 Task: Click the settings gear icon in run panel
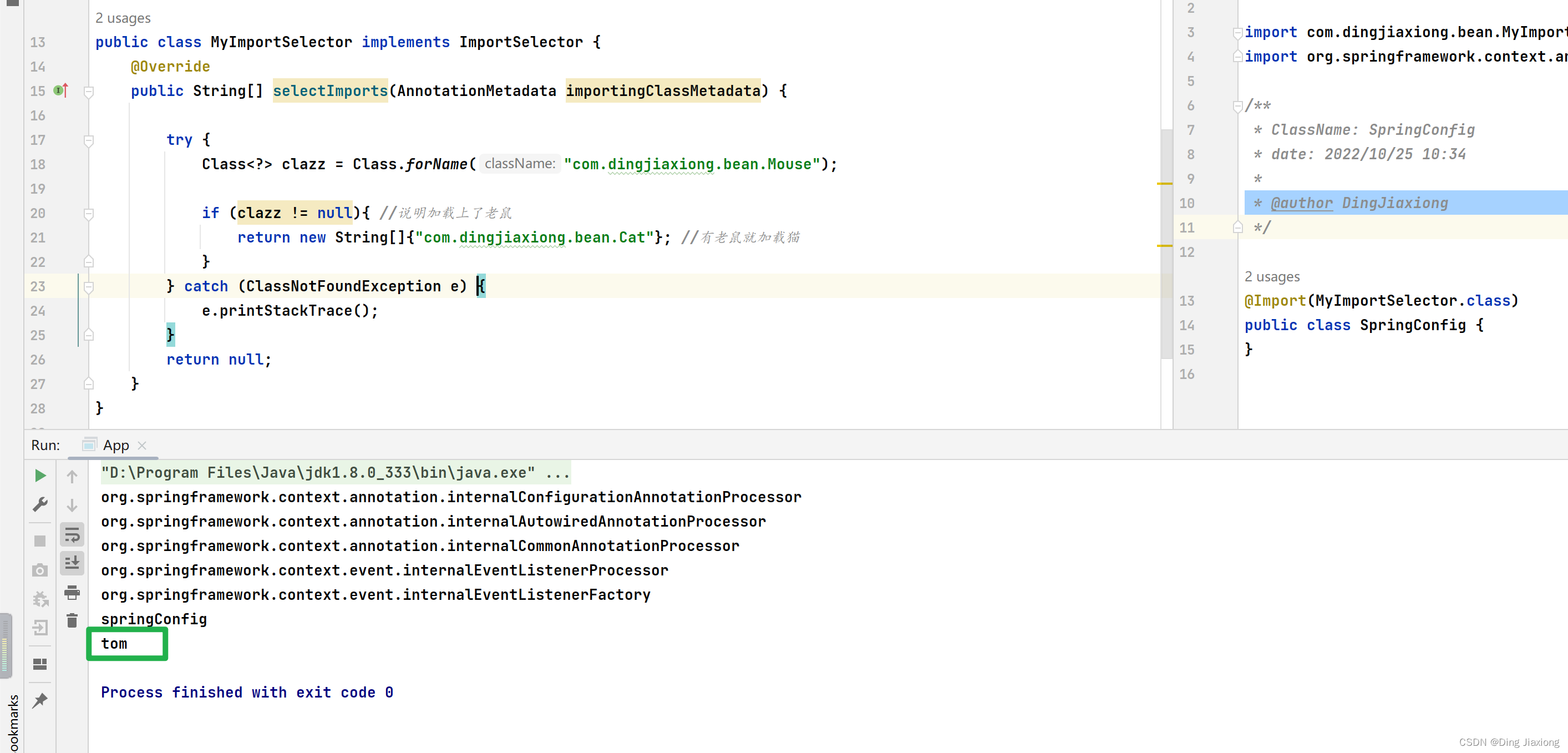pyautogui.click(x=40, y=599)
